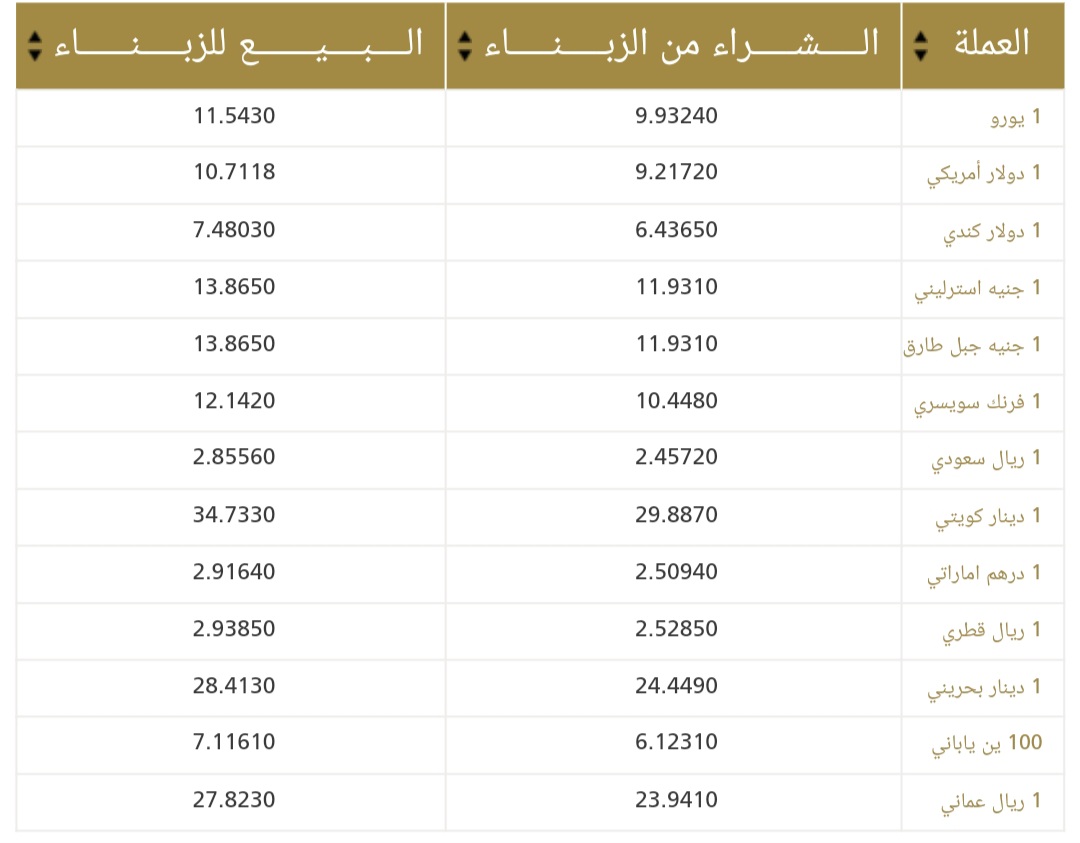Open the 1 درهم اماراتي link
The width and height of the screenshot is (1080, 843).
[x=984, y=574]
